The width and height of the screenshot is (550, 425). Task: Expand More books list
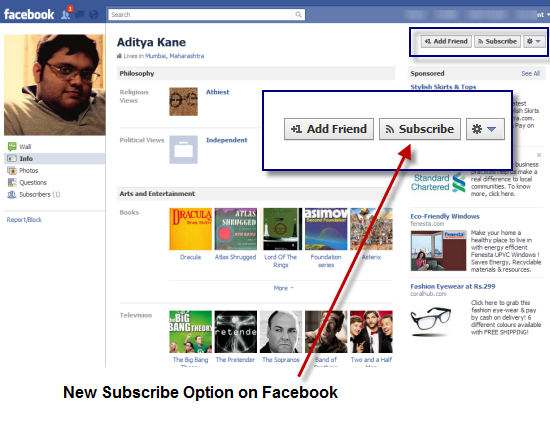283,288
